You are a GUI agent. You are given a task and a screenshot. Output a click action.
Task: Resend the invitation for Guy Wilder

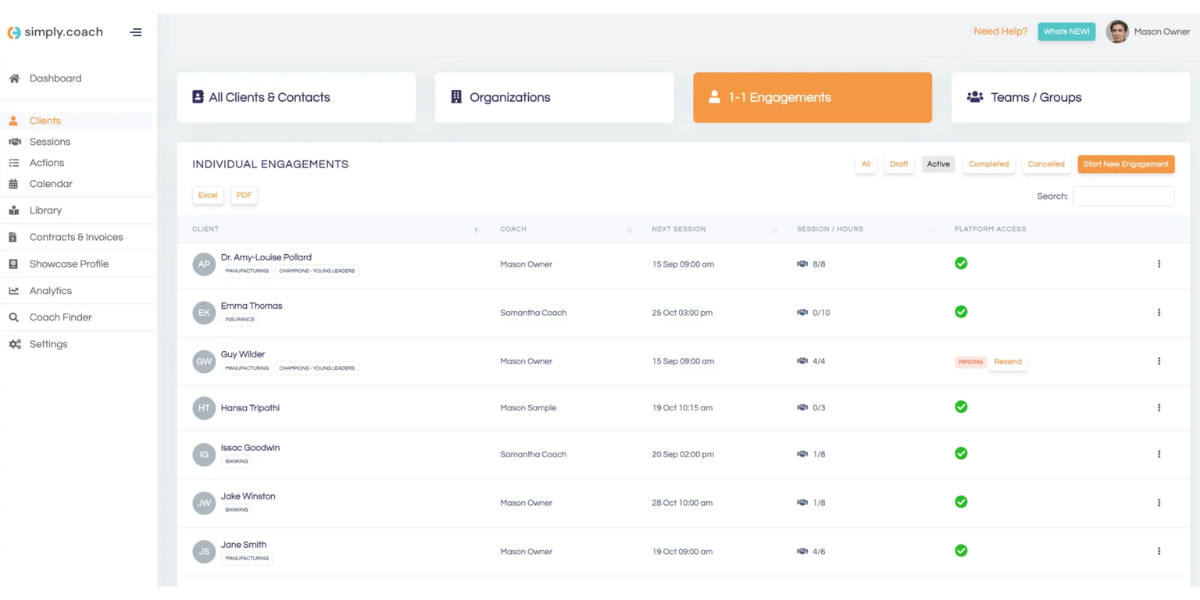(1007, 361)
